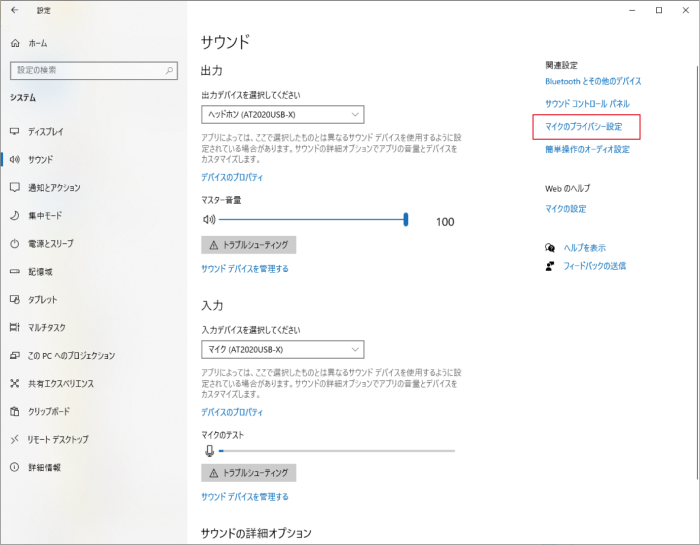This screenshot has width=700, height=545.
Task: Open マルチタスク settings page
Action: click(x=47, y=328)
